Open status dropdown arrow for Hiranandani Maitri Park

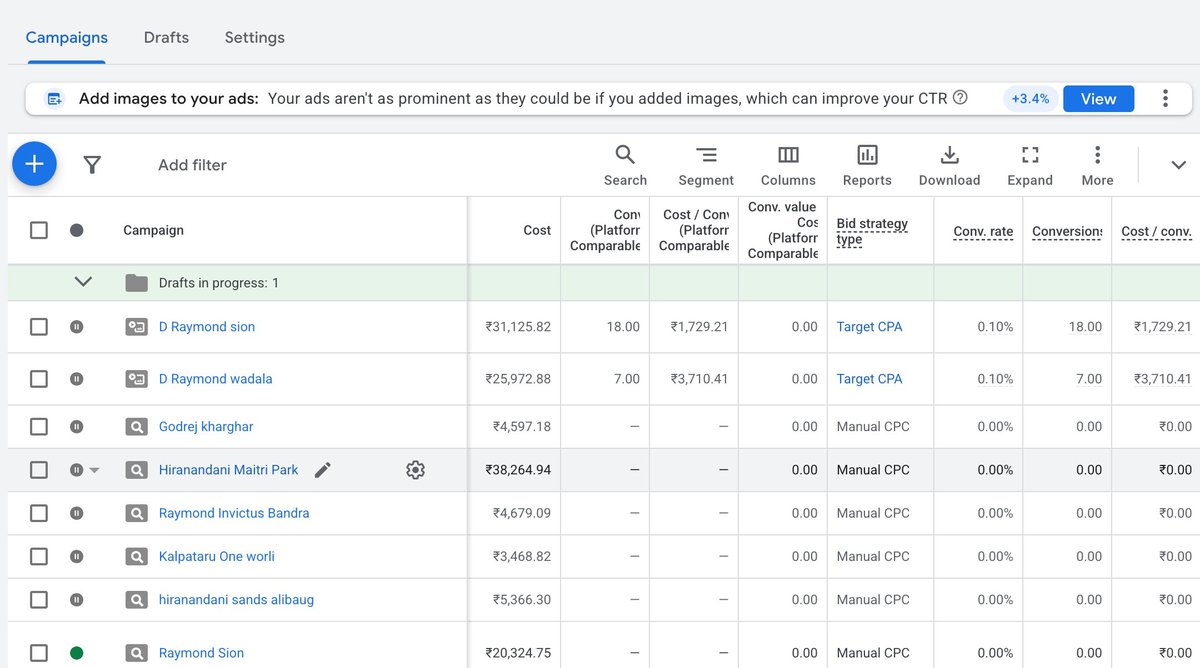(x=95, y=470)
